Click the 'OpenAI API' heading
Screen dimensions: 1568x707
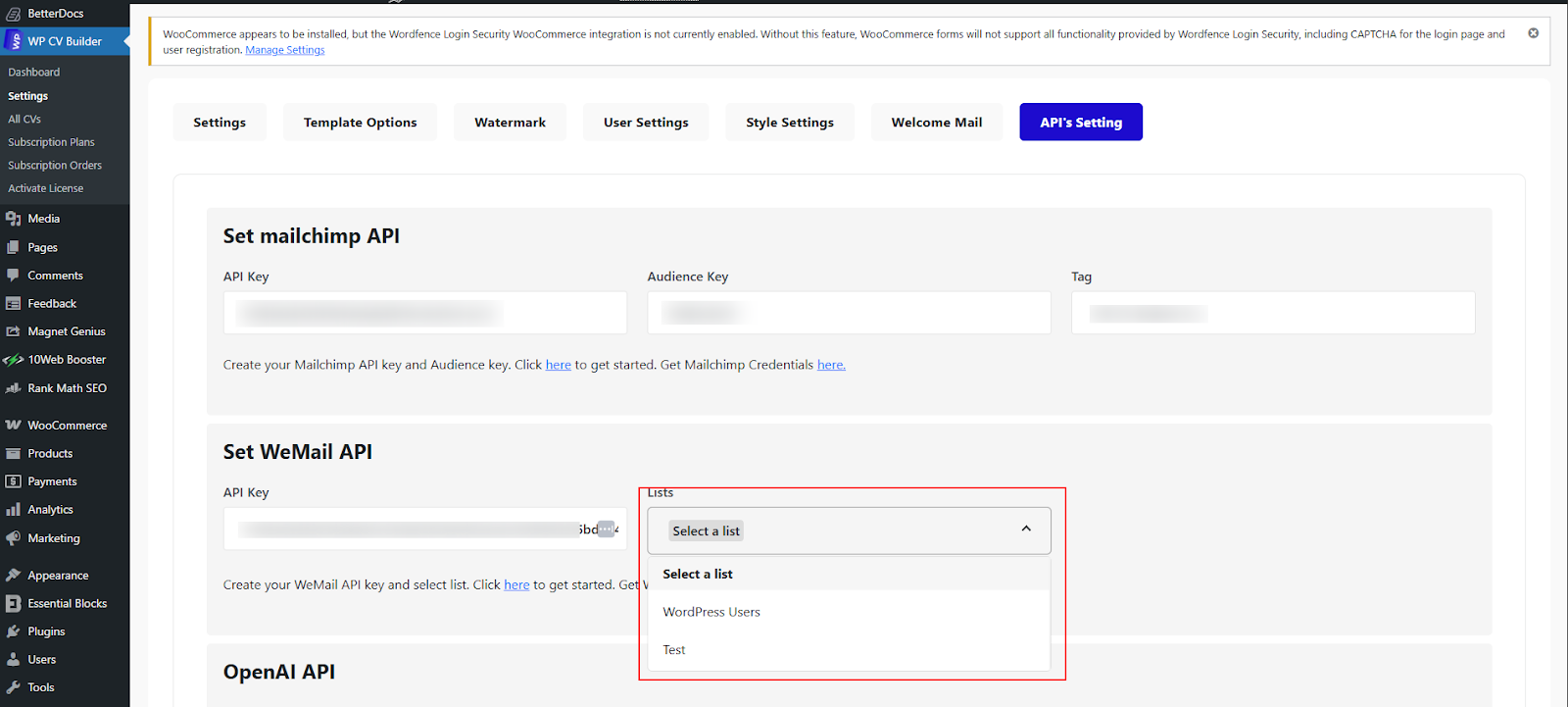[279, 672]
